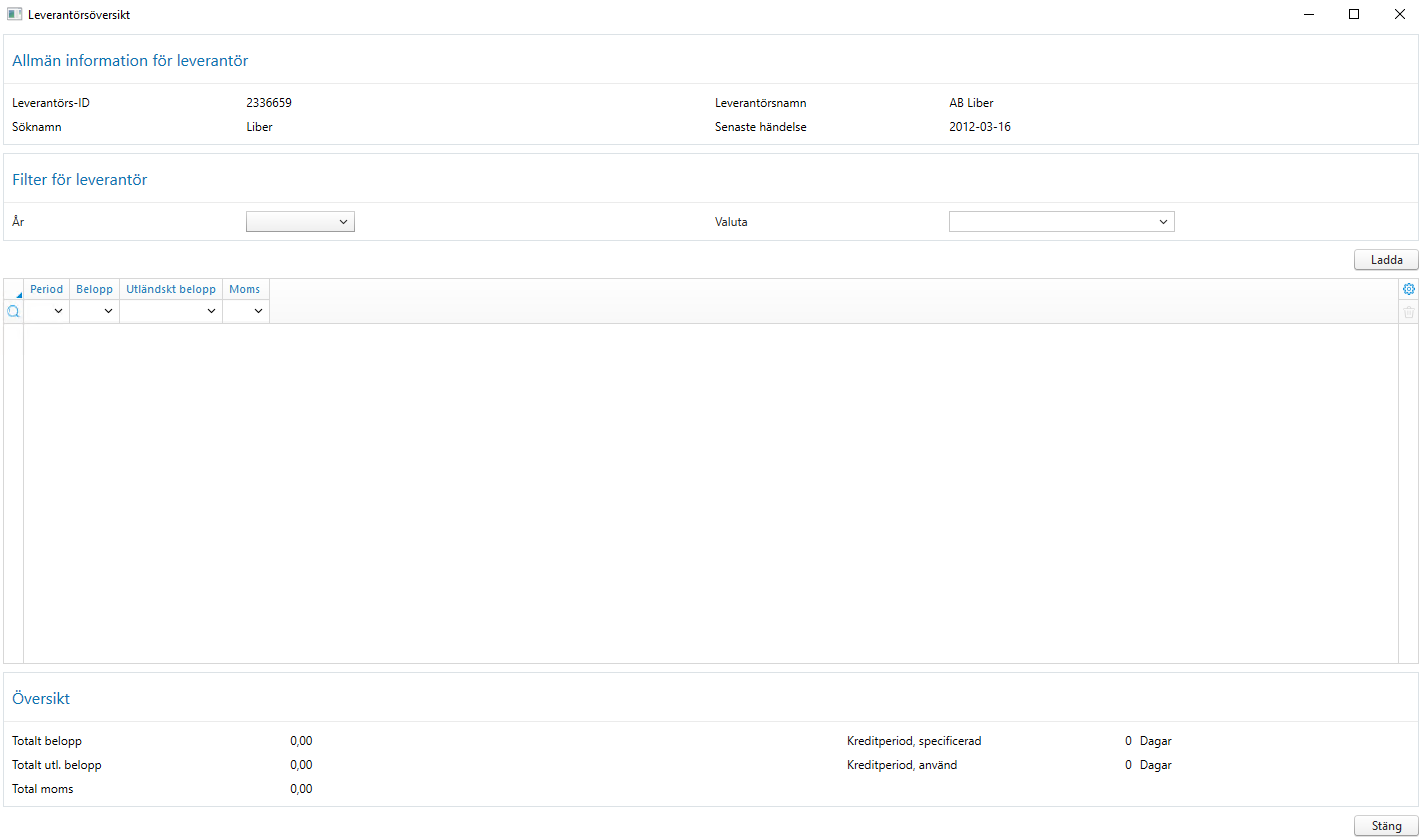Open the Moms column filter dropdown
The width and height of the screenshot is (1422, 837).
260,311
